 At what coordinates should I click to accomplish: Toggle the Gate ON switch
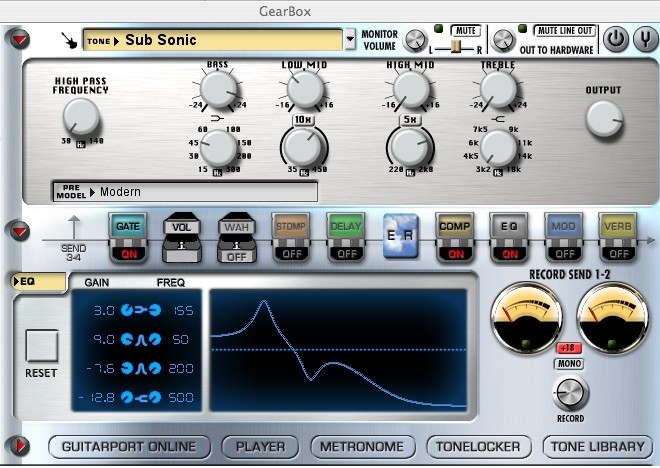[128, 254]
